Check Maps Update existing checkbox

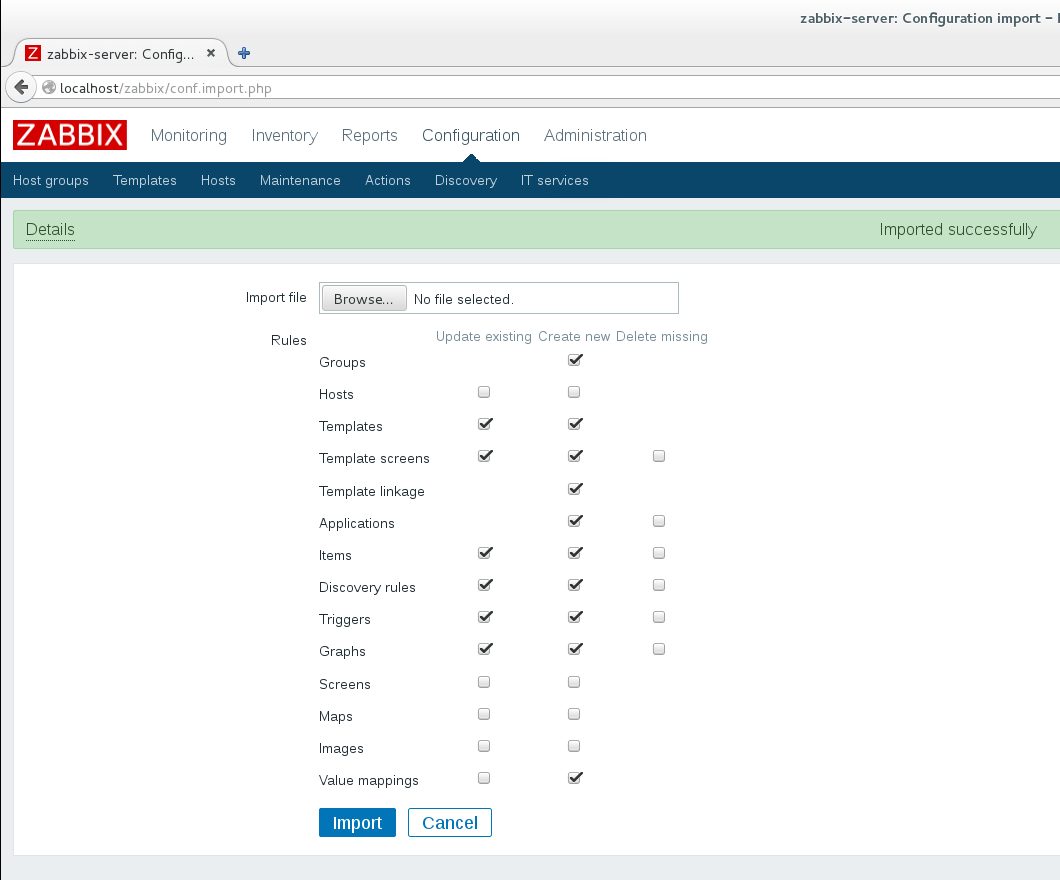tap(484, 714)
